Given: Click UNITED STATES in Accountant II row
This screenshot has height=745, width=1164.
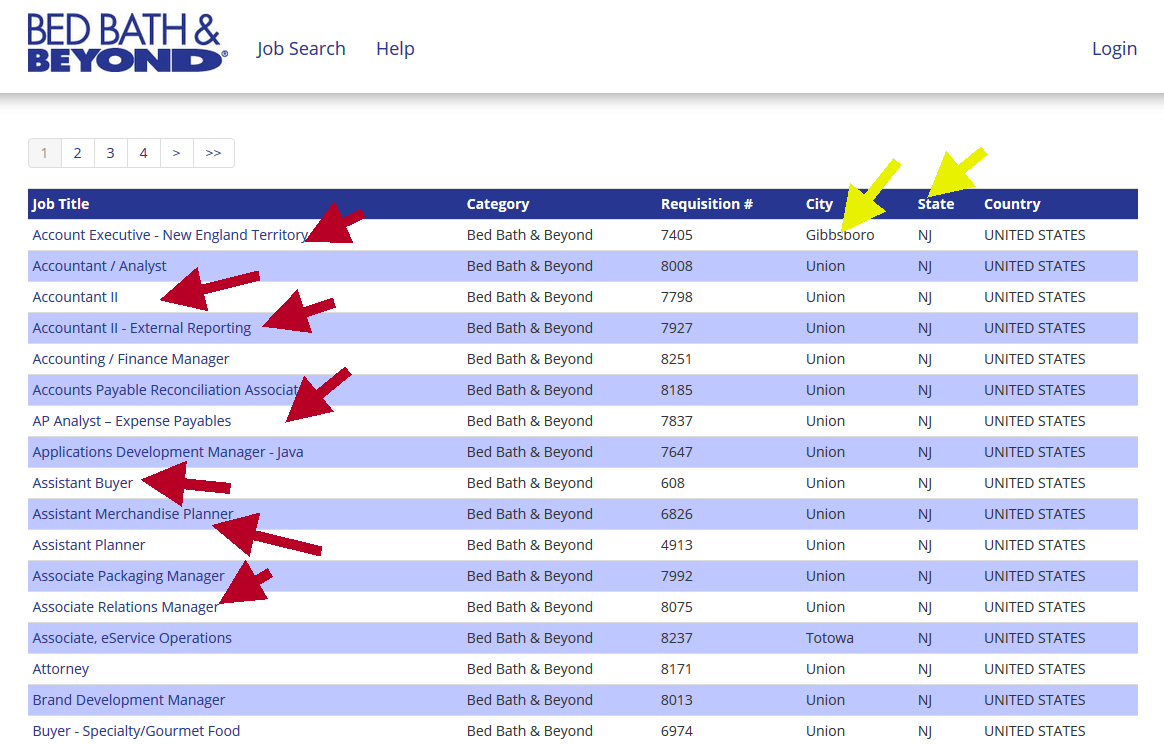Looking at the screenshot, I should tap(1035, 298).
